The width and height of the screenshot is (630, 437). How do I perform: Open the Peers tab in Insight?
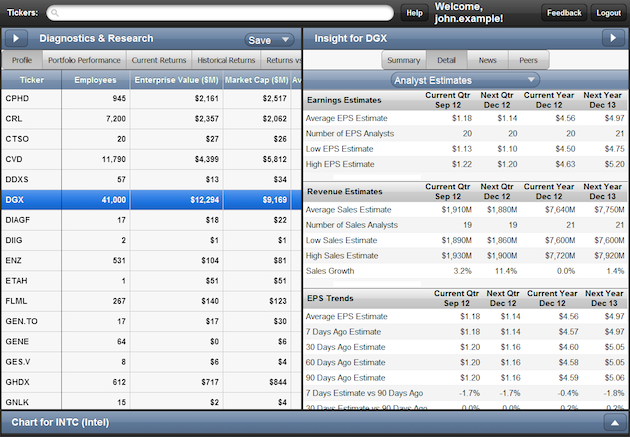click(528, 60)
